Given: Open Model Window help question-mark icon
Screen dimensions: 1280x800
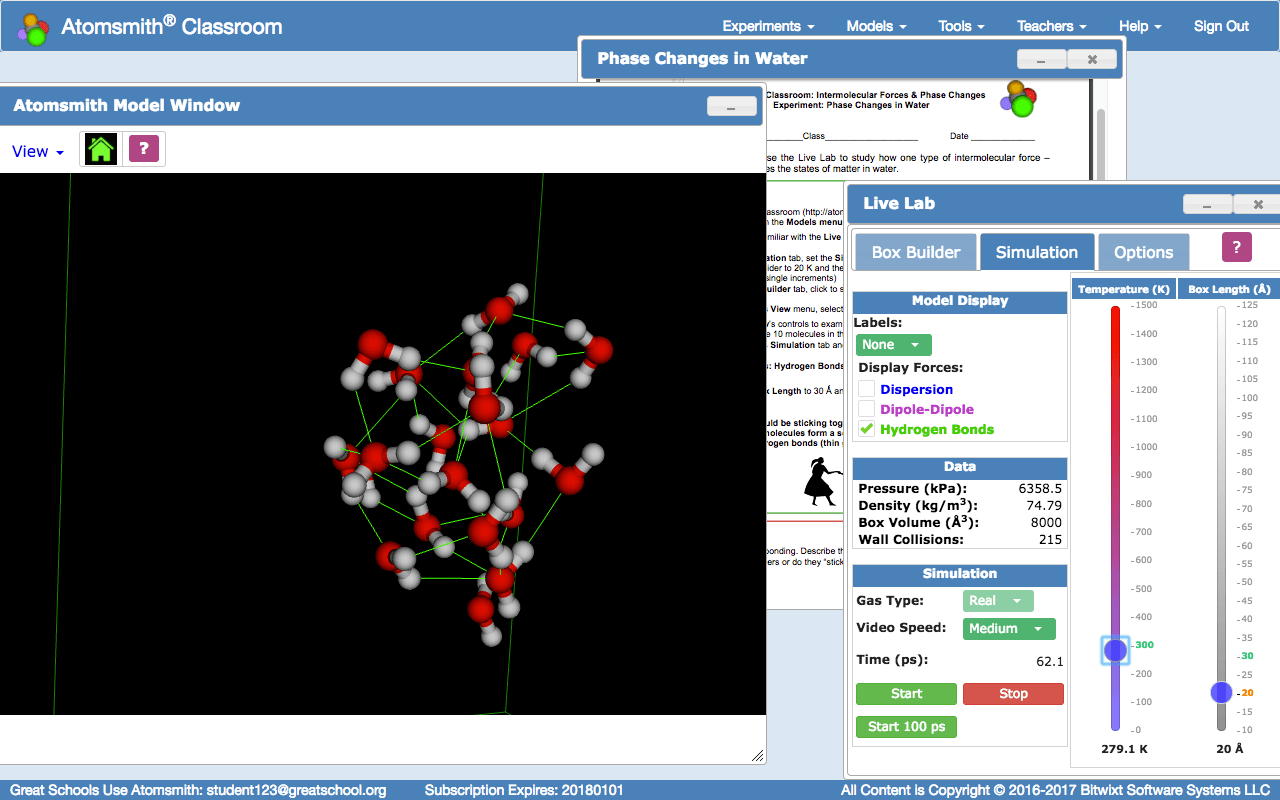Looking at the screenshot, I should click(144, 149).
